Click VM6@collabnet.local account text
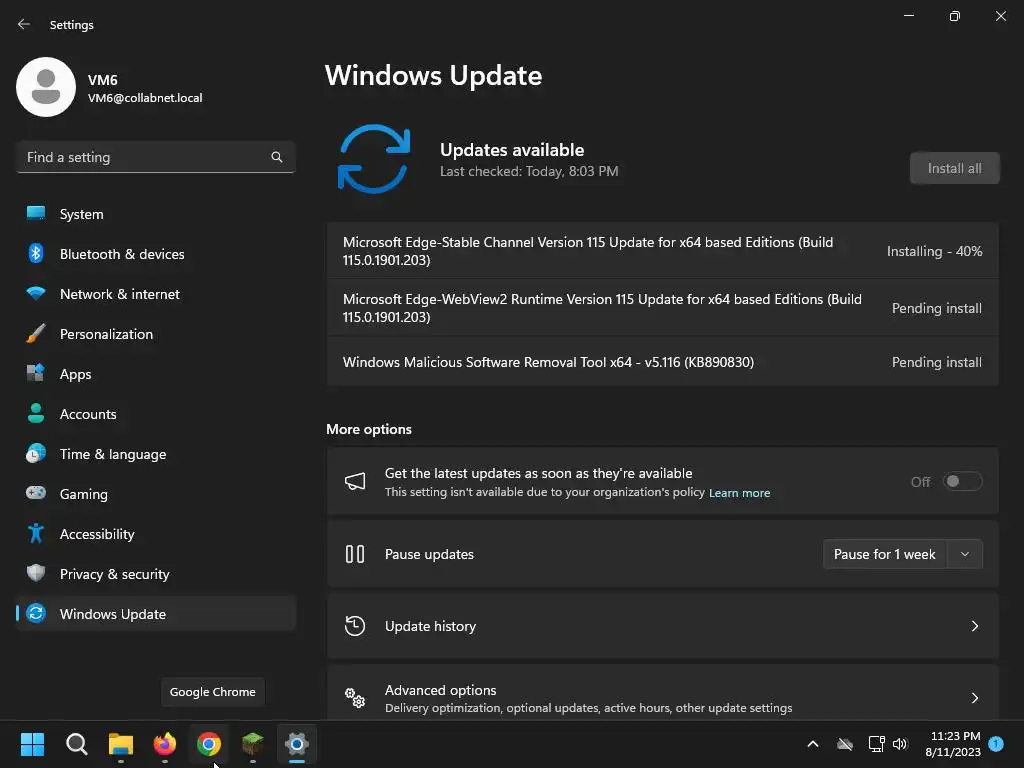Screen dimensions: 1024x768 145,98
